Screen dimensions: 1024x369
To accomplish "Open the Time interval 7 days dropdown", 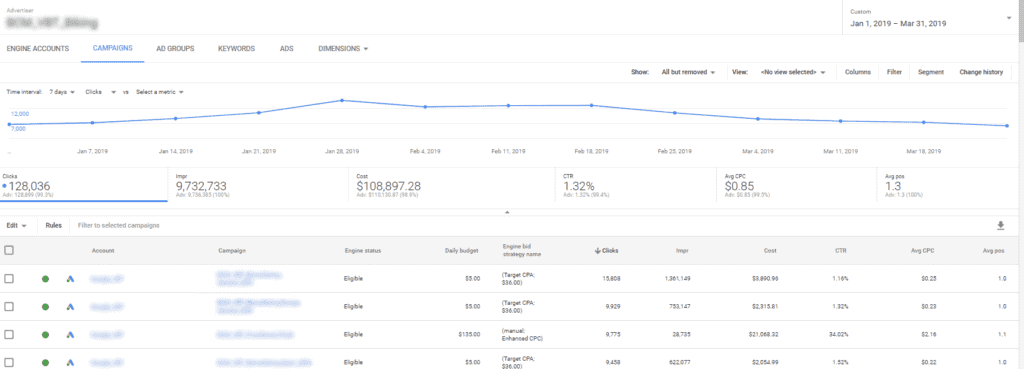I will tap(62, 92).
